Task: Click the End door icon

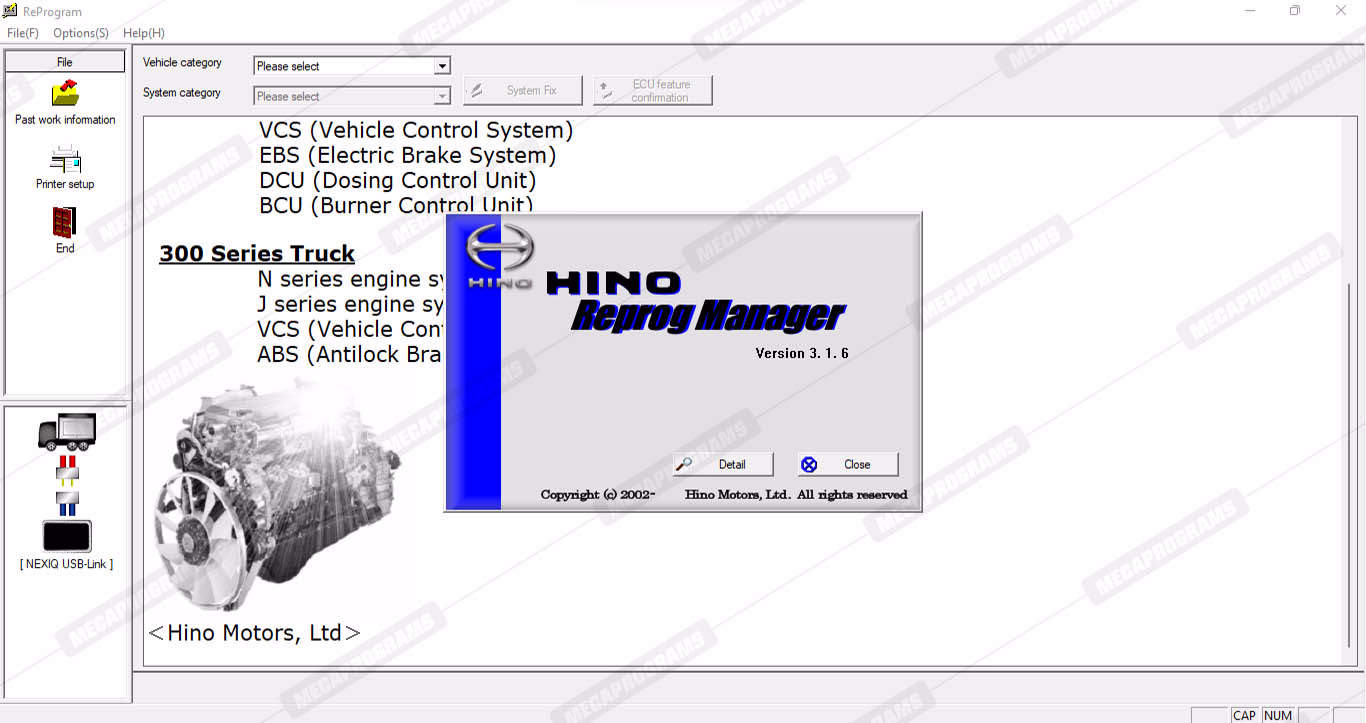Action: click(x=65, y=222)
